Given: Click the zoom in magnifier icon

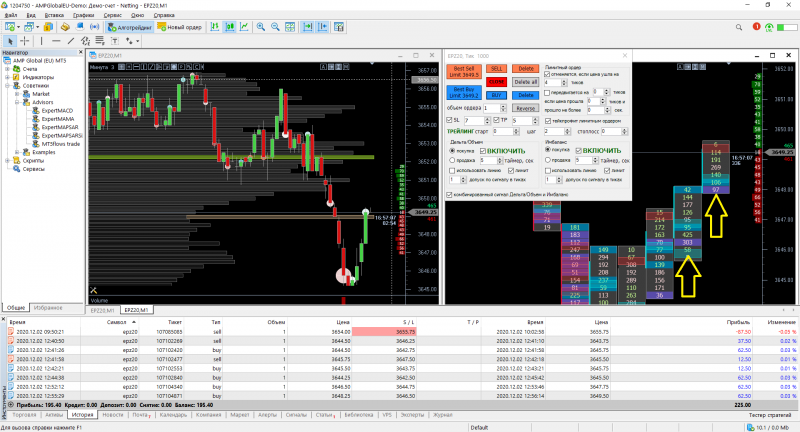Looking at the screenshot, I should (261, 27).
